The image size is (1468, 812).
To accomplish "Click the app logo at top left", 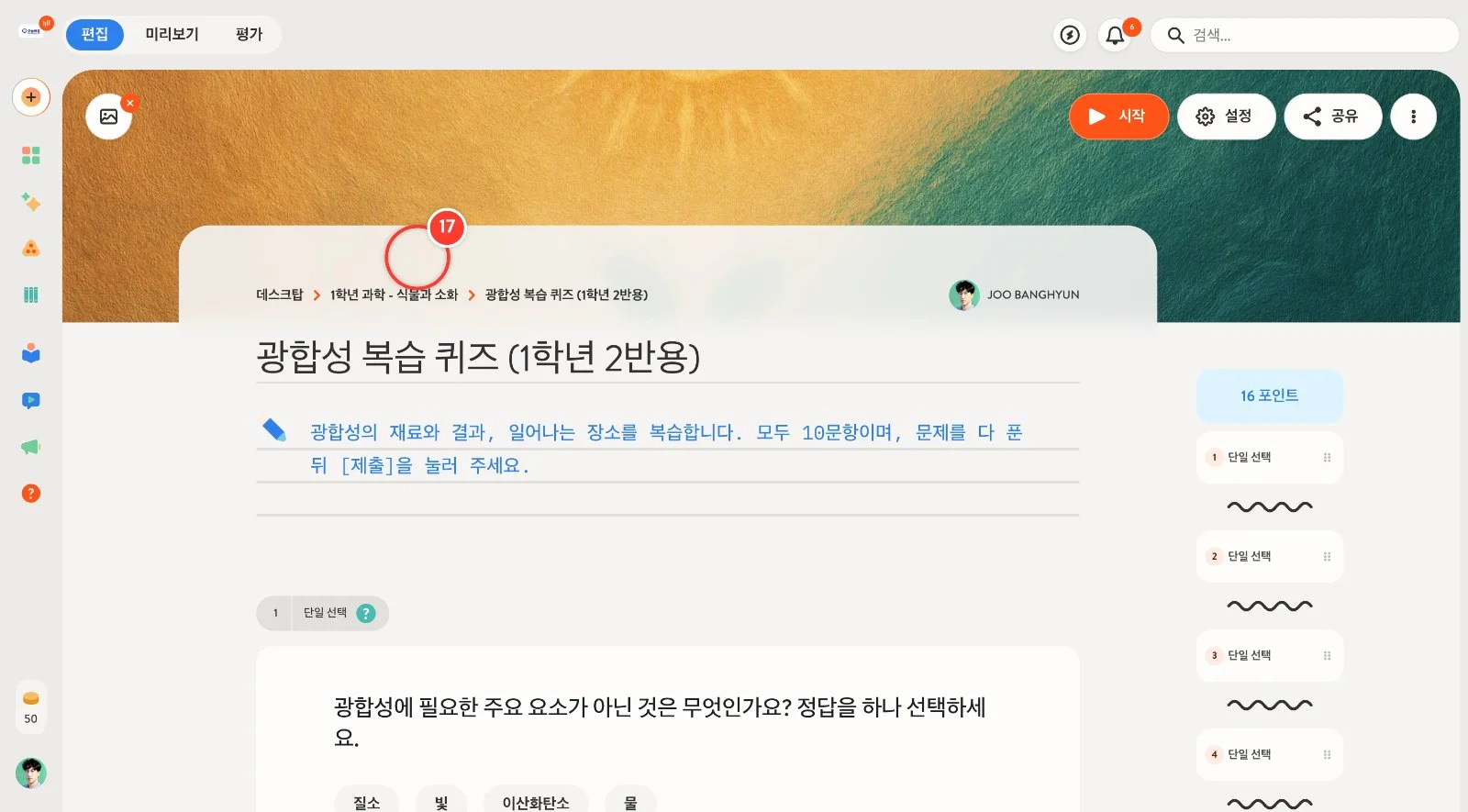I will click(31, 31).
